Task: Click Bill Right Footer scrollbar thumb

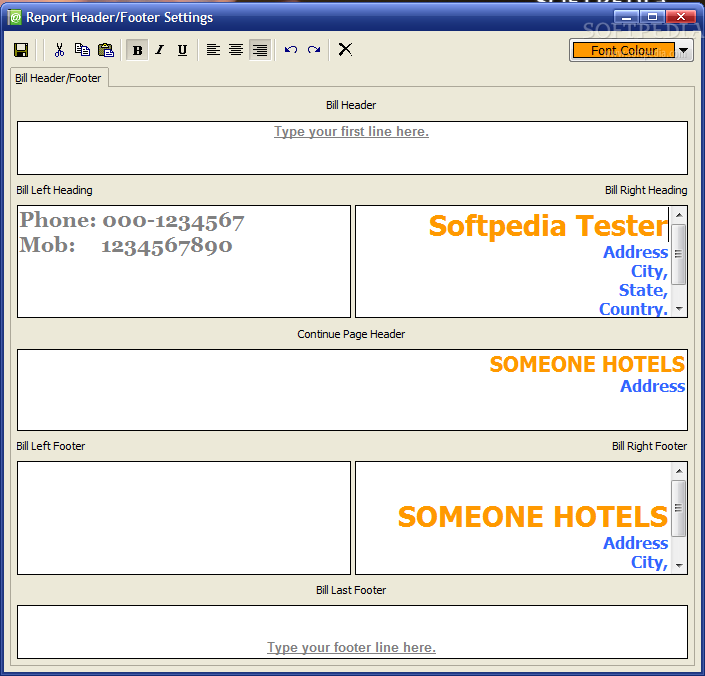Action: coord(678,508)
